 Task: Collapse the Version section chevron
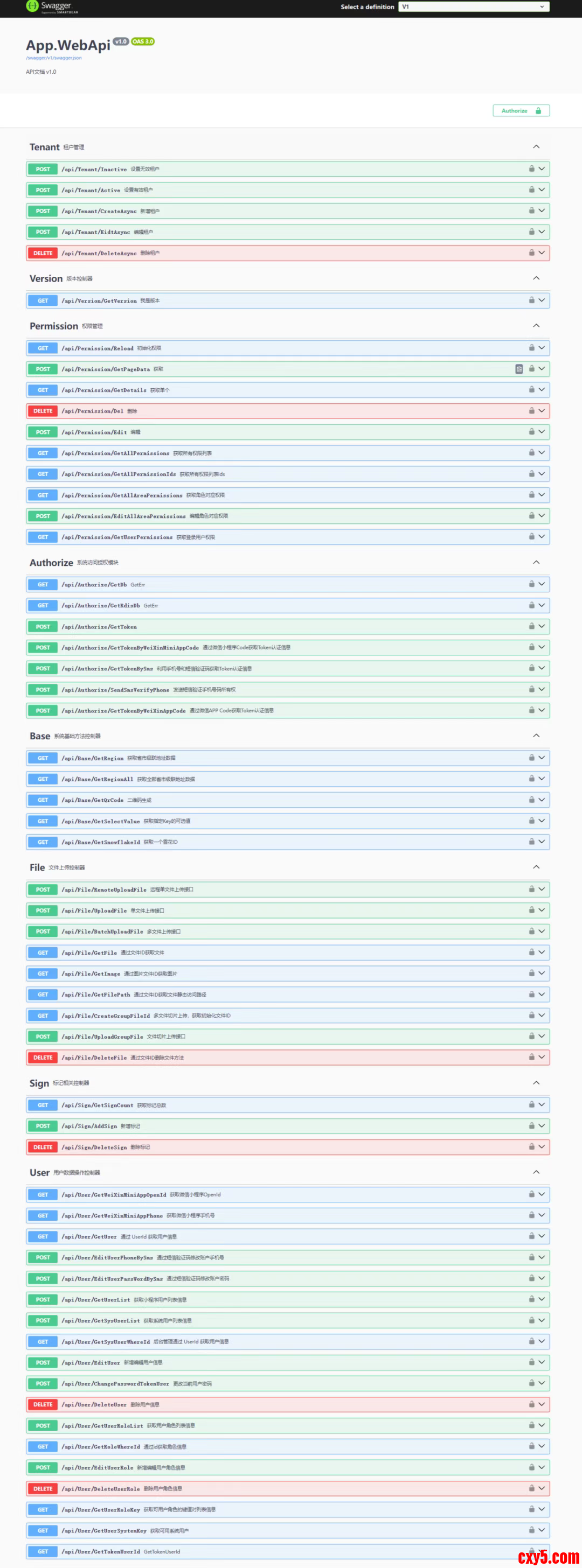pyautogui.click(x=536, y=278)
